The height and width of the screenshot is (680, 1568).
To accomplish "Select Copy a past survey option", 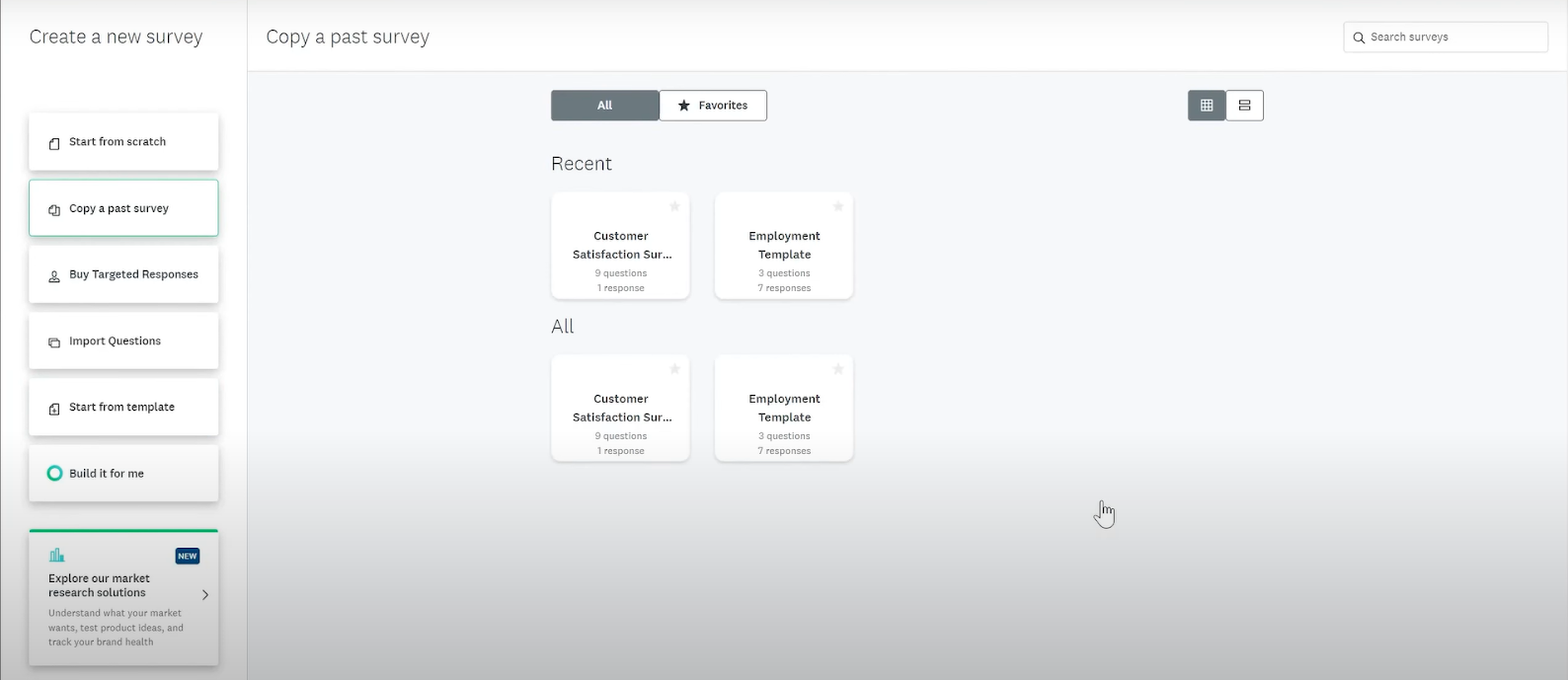I will tap(123, 208).
